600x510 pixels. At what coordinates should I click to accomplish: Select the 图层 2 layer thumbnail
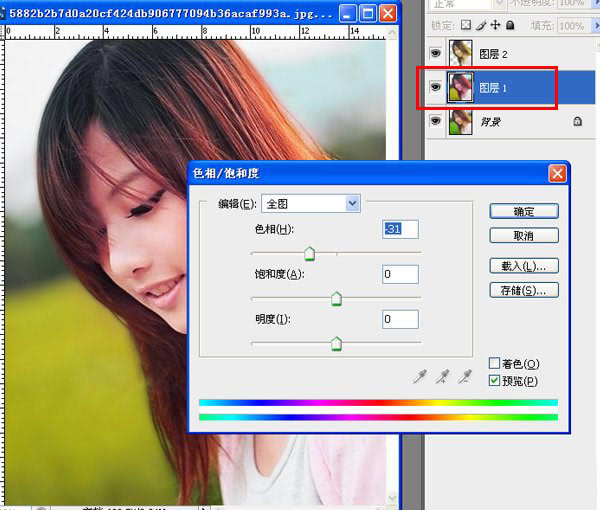pyautogui.click(x=460, y=53)
